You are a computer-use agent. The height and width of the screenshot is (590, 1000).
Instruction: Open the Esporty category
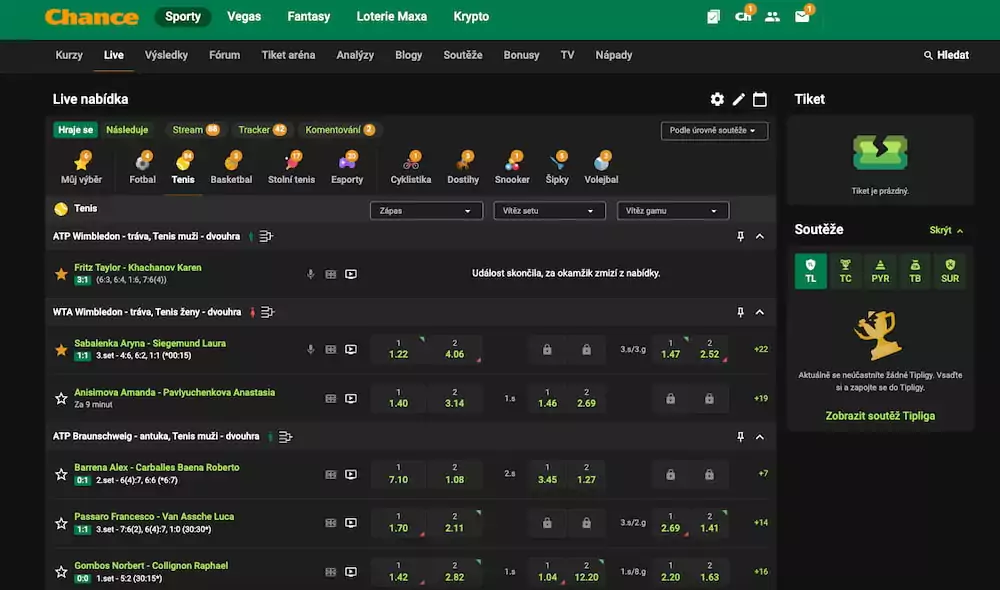[347, 166]
